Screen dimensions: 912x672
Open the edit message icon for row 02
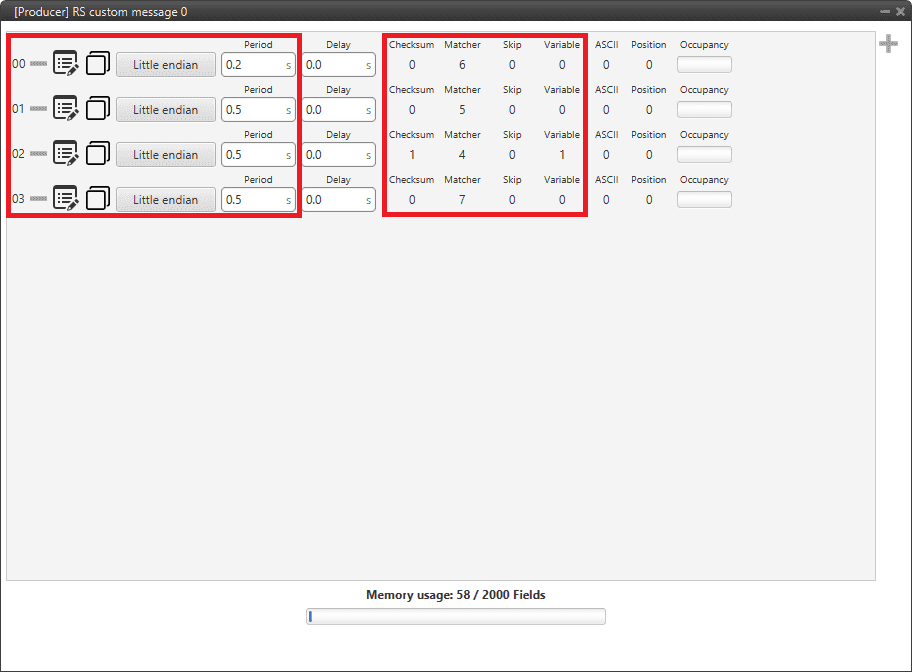66,154
